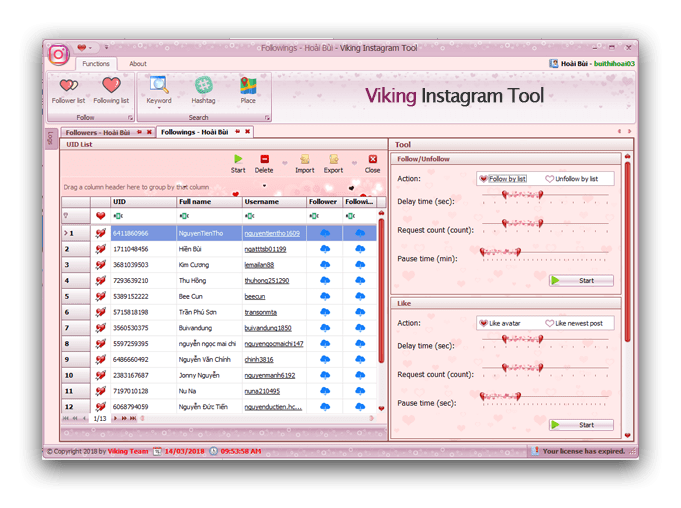Open the Follower column filter operator
The width and height of the screenshot is (681, 508).
tap(314, 216)
